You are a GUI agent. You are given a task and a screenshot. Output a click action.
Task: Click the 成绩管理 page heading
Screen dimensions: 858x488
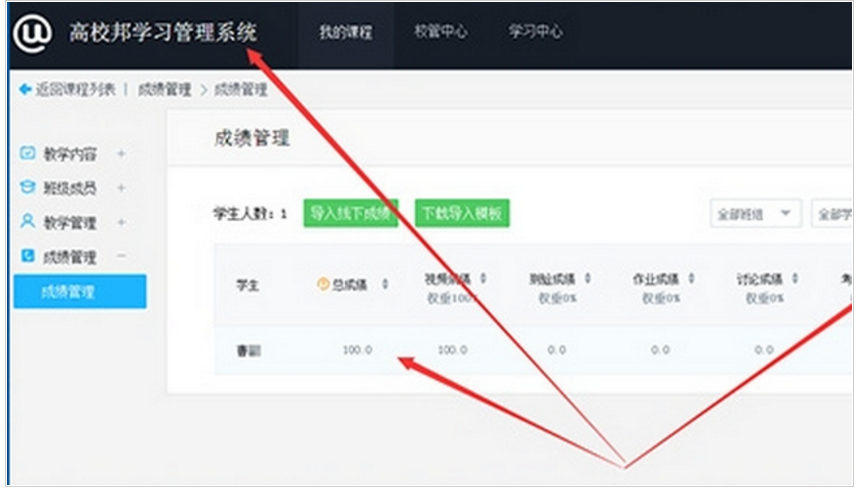(252, 138)
